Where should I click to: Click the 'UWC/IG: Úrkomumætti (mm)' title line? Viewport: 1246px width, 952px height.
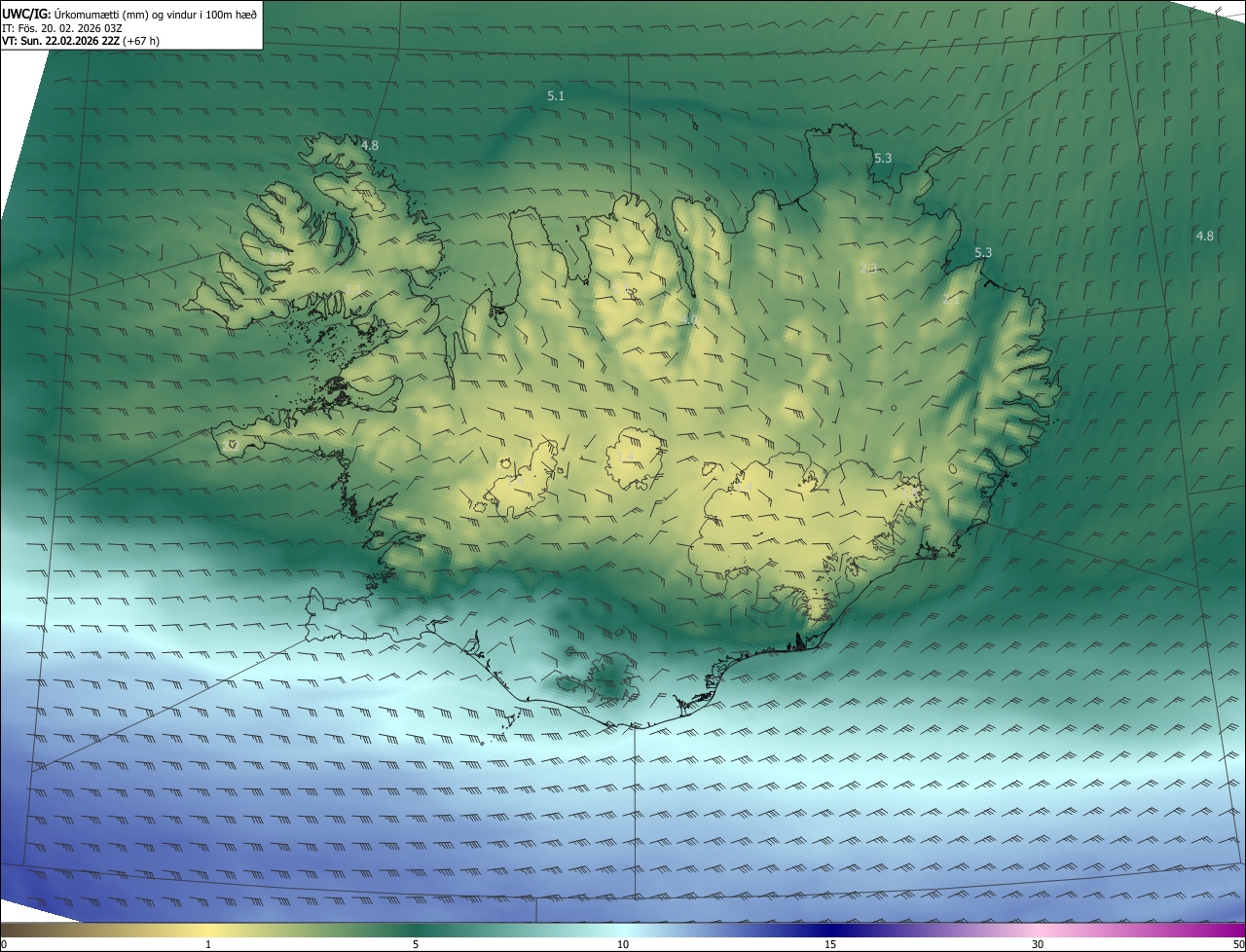coord(128,14)
